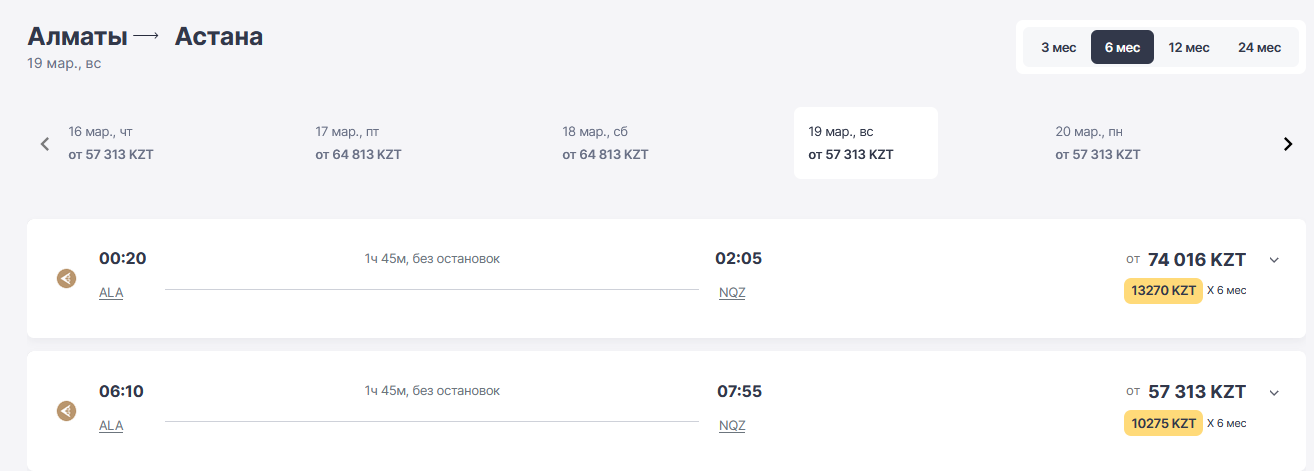
Task: Select the 3 мес installment option
Action: [1058, 47]
